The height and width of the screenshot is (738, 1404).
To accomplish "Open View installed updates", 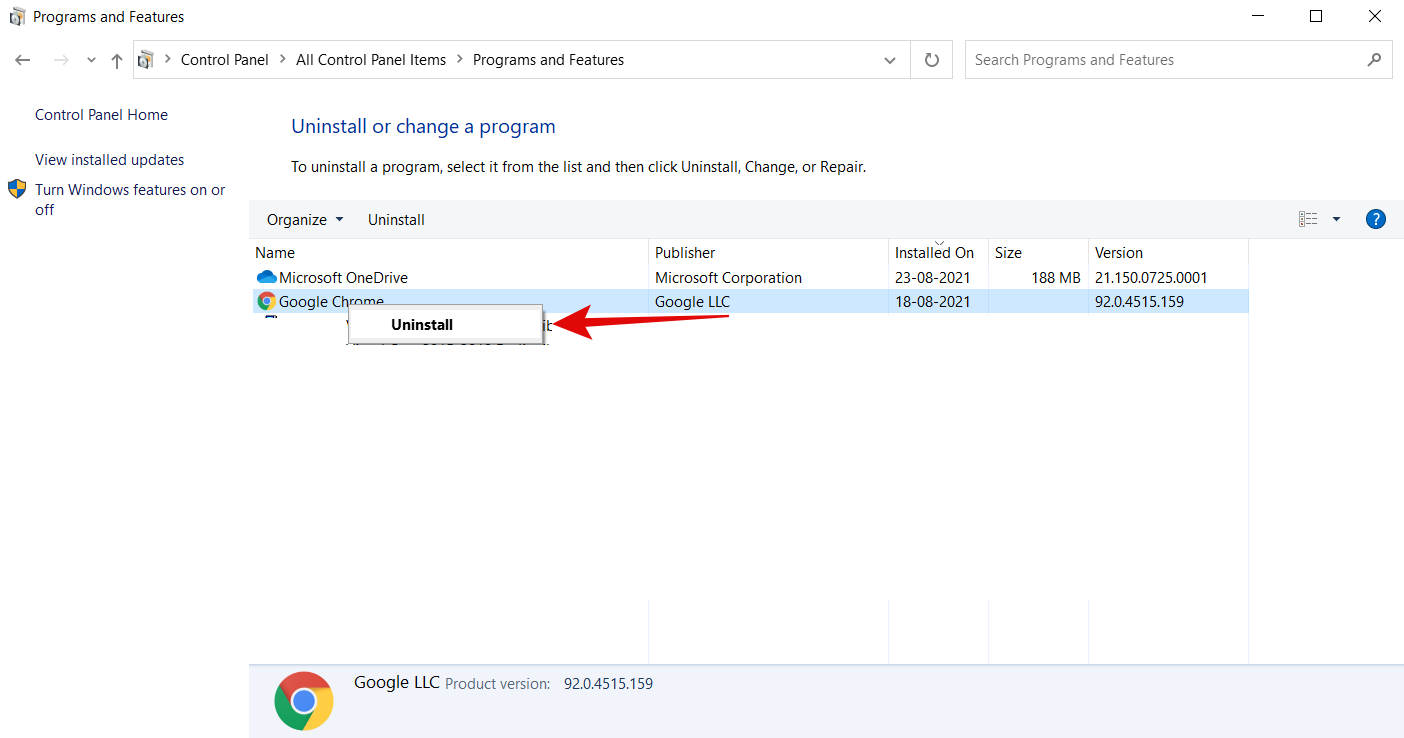I will pyautogui.click(x=110, y=160).
